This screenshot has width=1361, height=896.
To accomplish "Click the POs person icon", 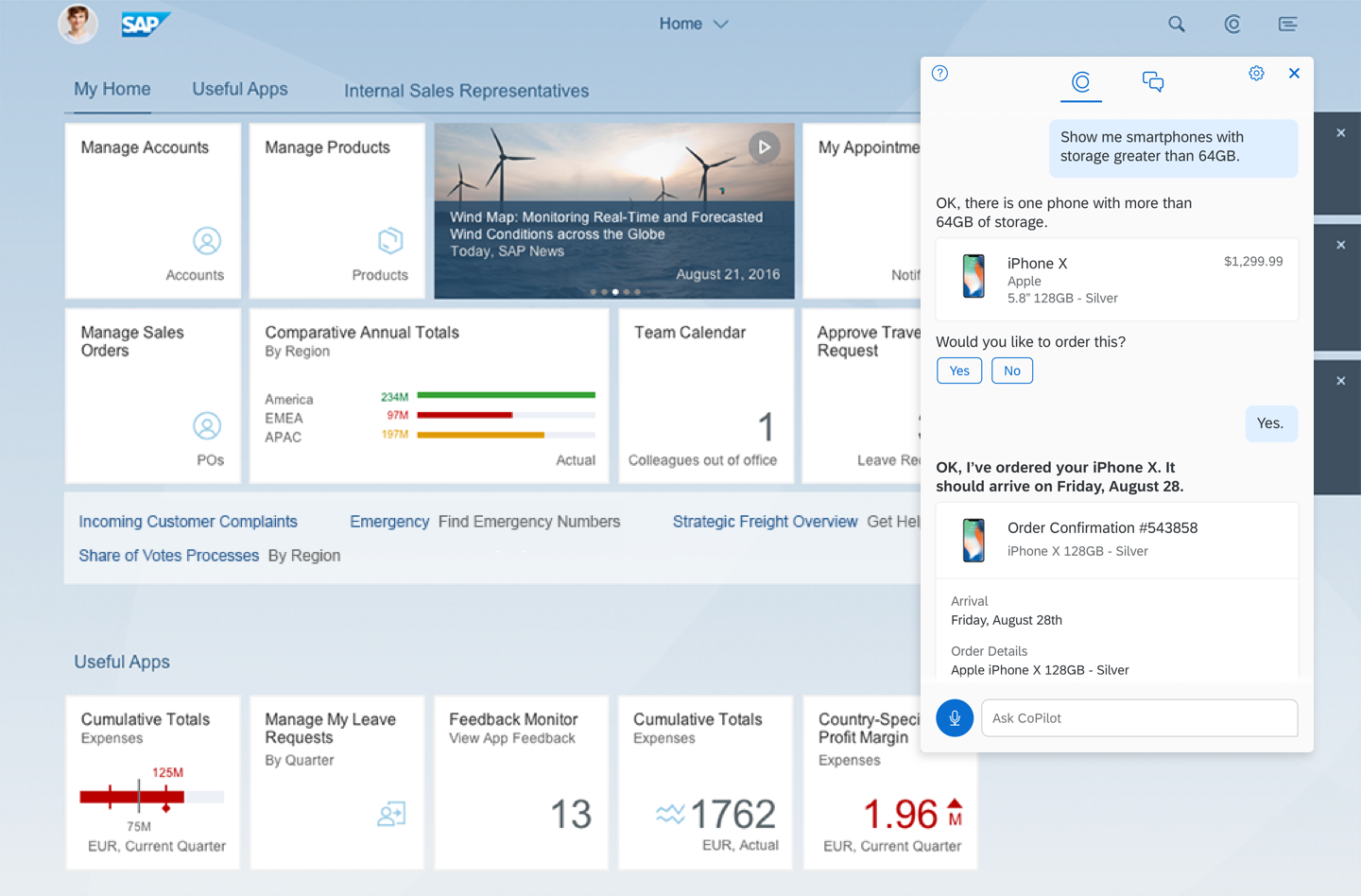I will point(207,426).
